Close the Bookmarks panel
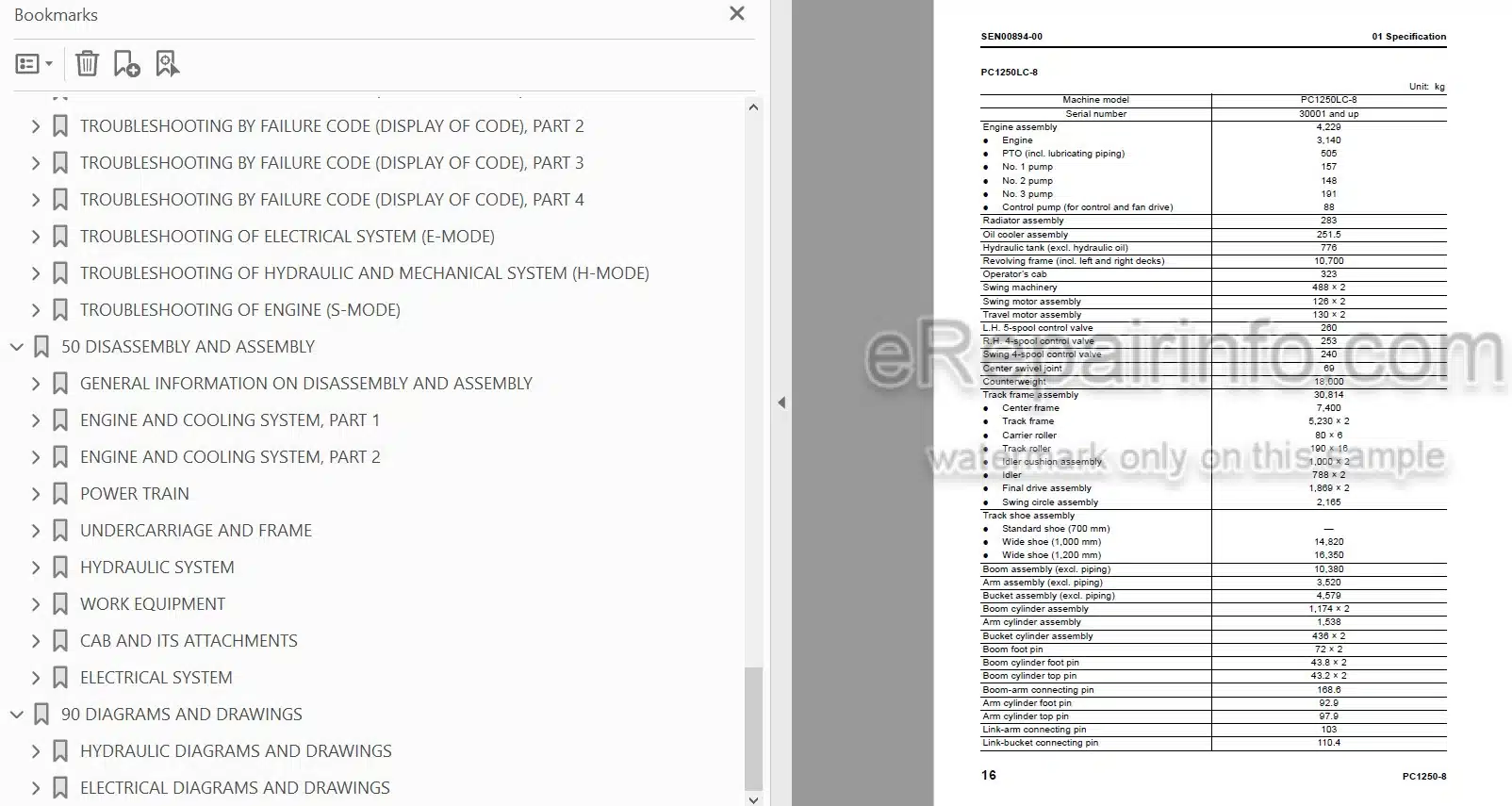Image resolution: width=1512 pixels, height=806 pixels. pos(737,13)
